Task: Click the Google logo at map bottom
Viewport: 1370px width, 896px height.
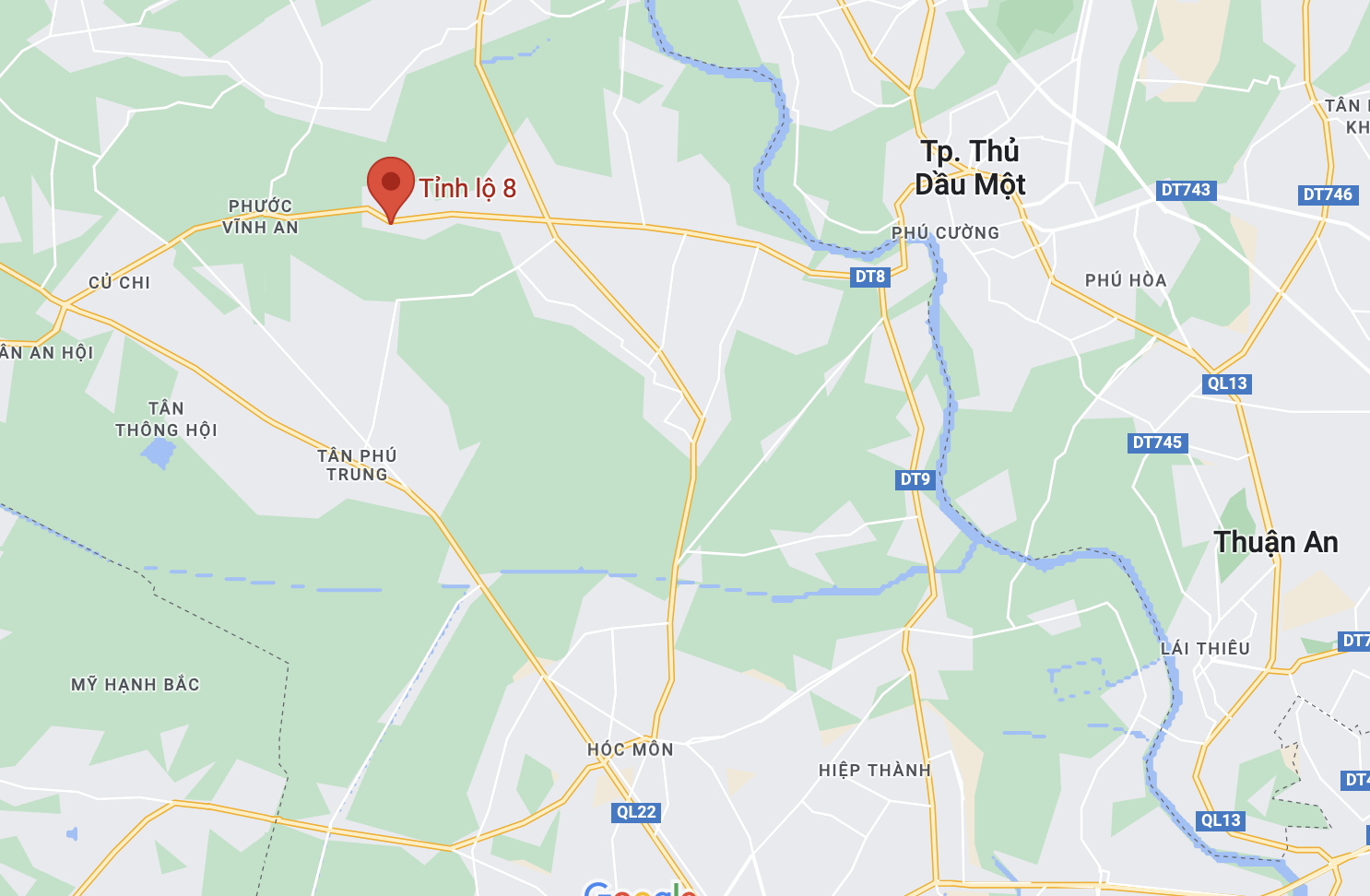Action: click(642, 889)
